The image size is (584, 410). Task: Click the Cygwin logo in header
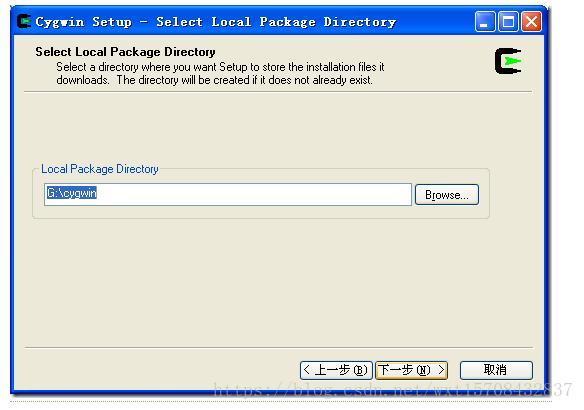508,61
